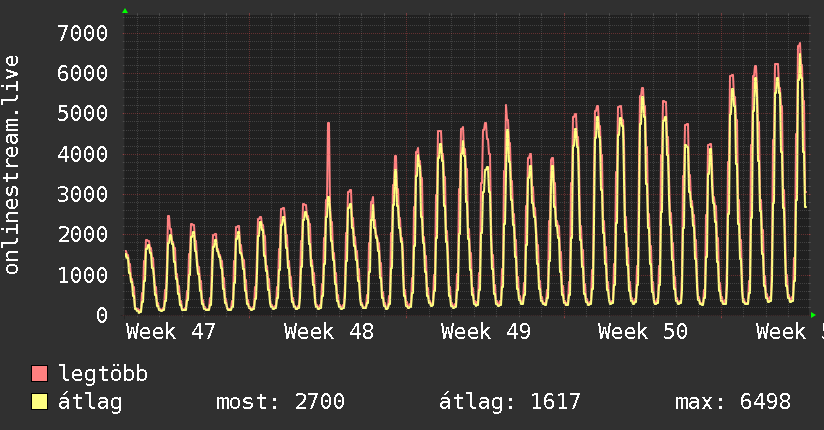Click the green arrow at x-axis end
Screen dimensions: 824x430
click(813, 314)
